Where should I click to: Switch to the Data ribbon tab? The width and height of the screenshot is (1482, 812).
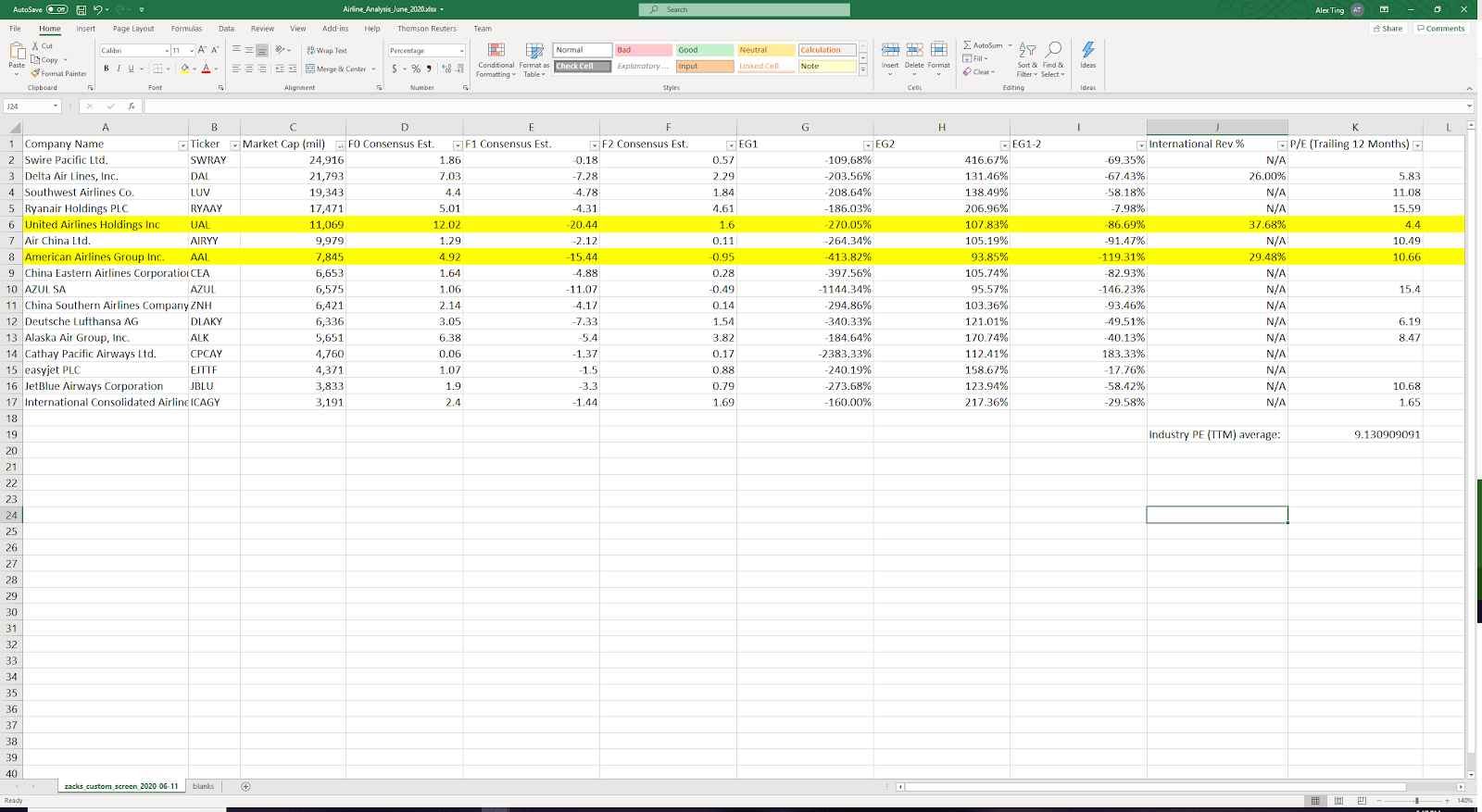click(226, 29)
